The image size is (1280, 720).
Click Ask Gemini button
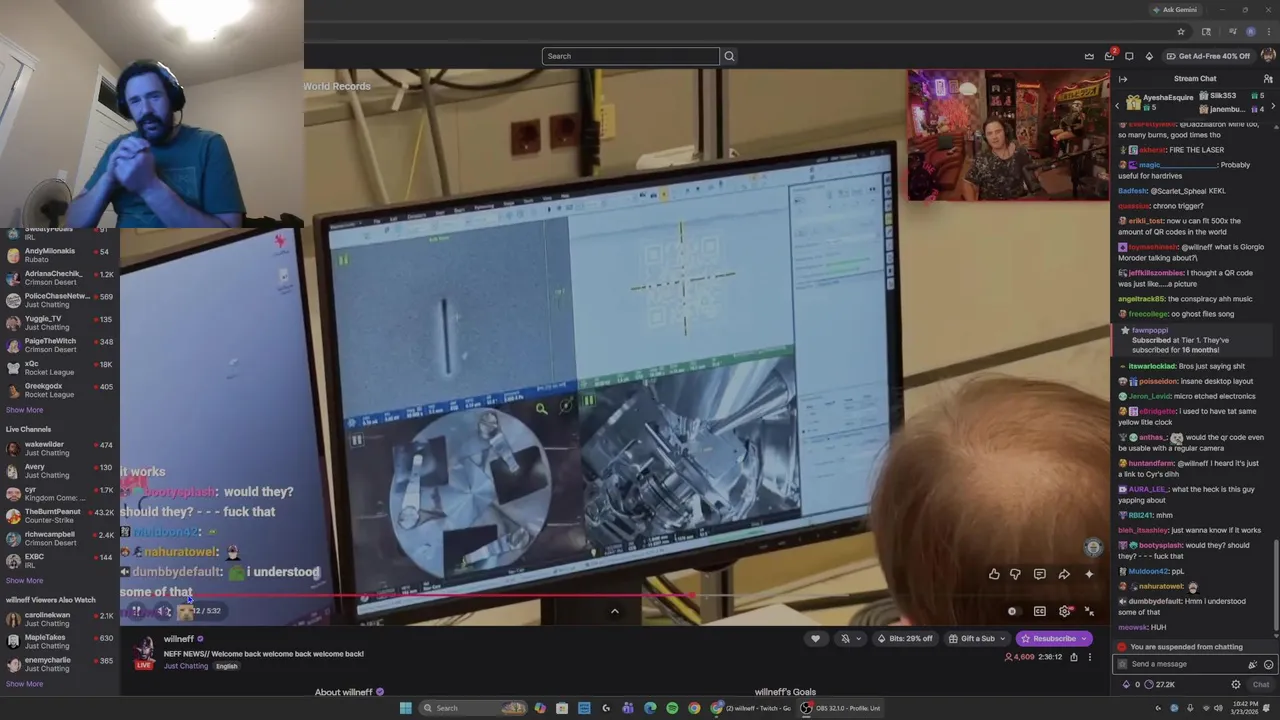(x=1174, y=10)
